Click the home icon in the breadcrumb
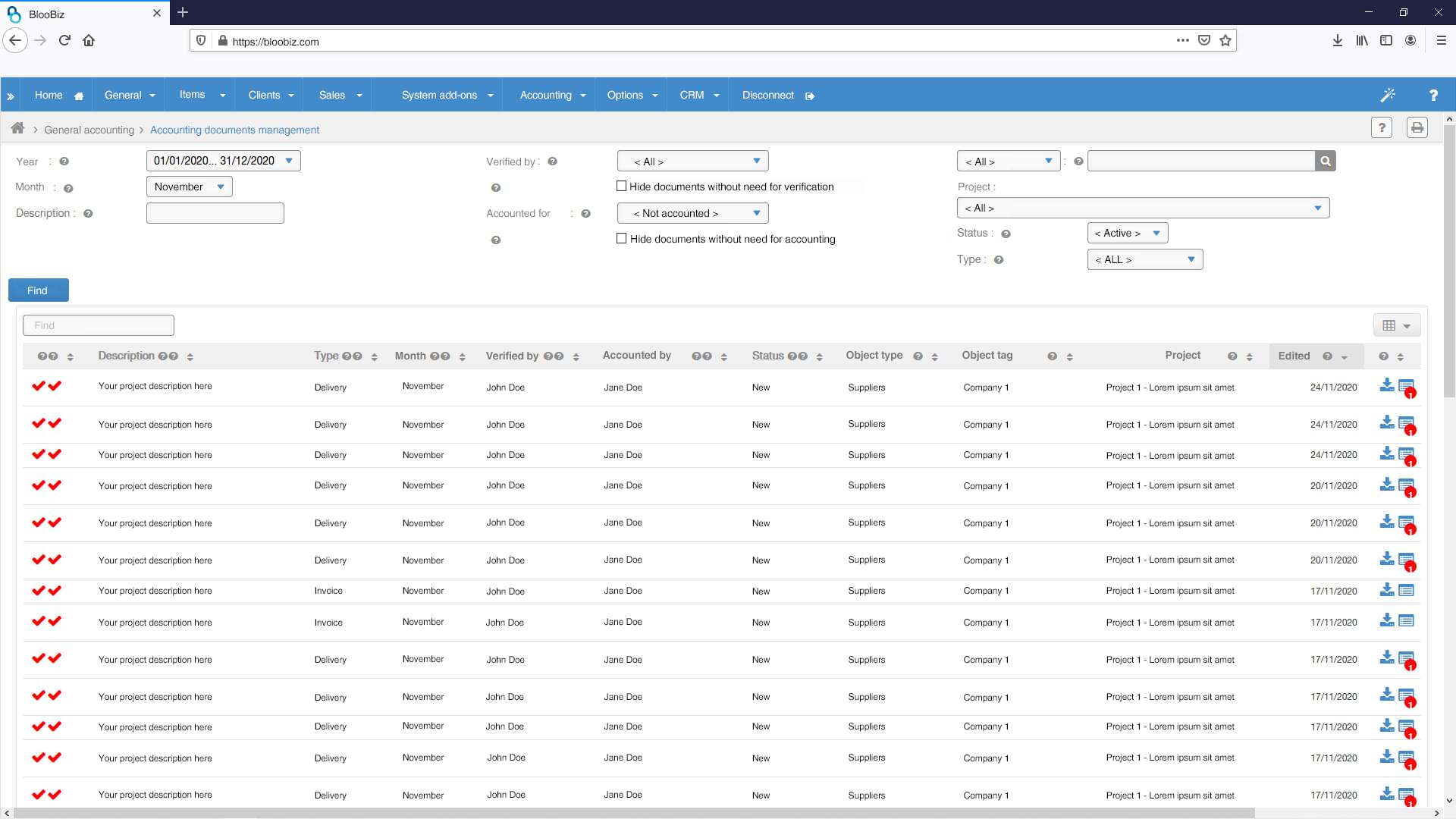Viewport: 1456px width, 819px height. coord(17,128)
